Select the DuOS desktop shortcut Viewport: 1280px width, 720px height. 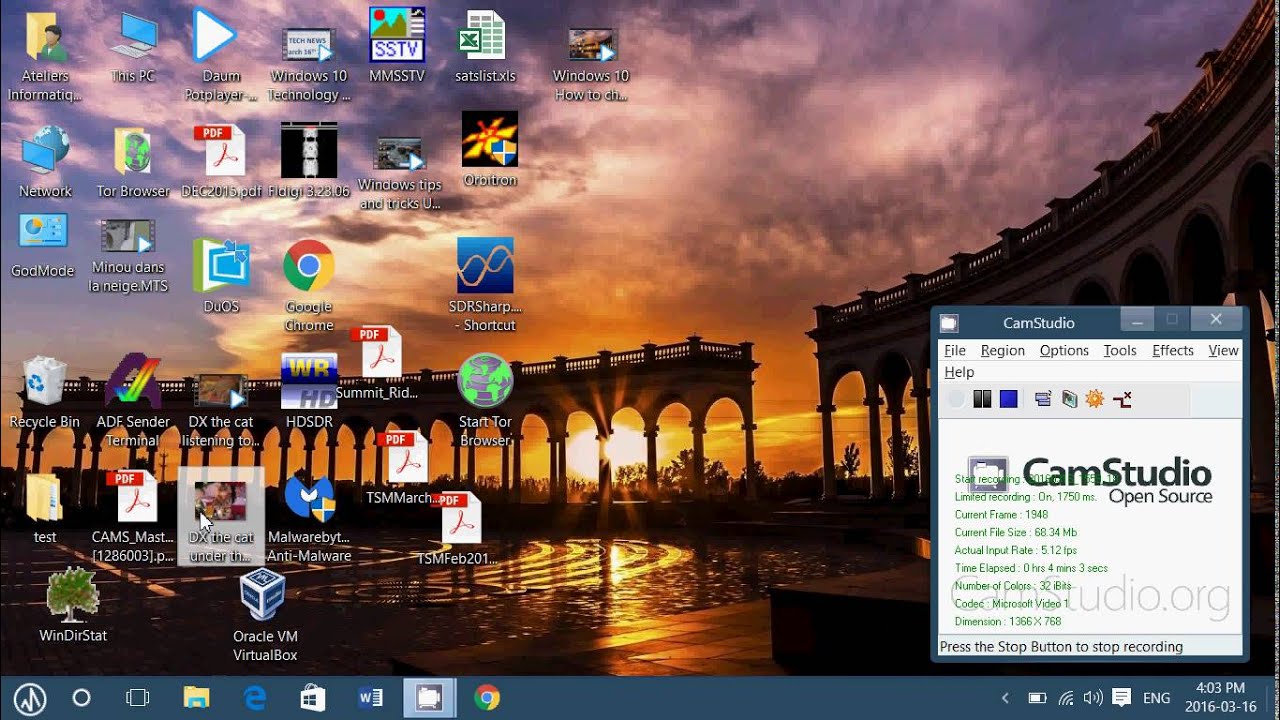click(x=221, y=276)
